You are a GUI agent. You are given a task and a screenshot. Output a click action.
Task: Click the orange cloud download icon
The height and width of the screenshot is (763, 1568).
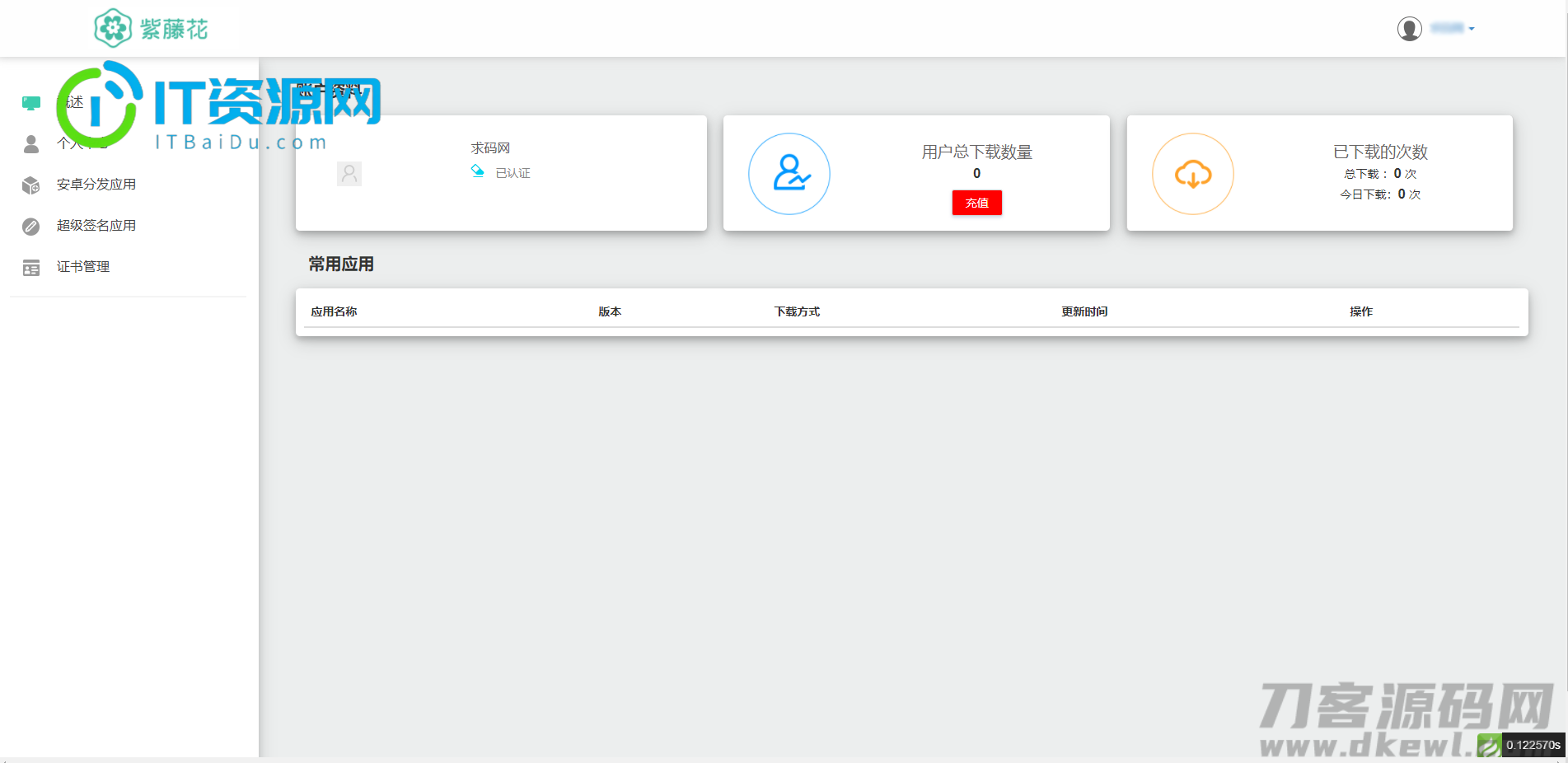pyautogui.click(x=1193, y=174)
